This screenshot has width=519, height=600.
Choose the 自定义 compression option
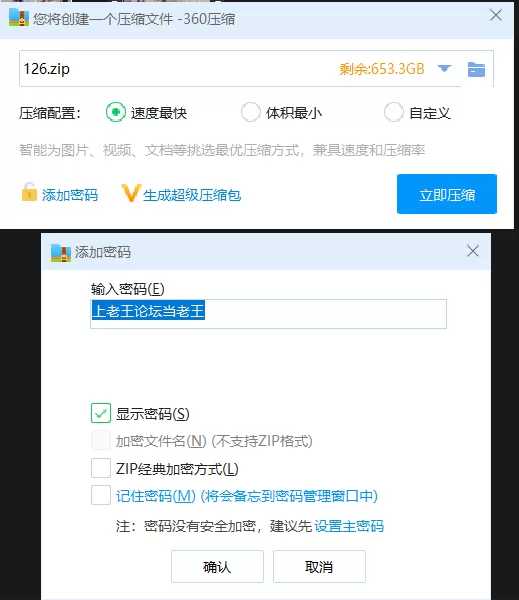pos(394,112)
